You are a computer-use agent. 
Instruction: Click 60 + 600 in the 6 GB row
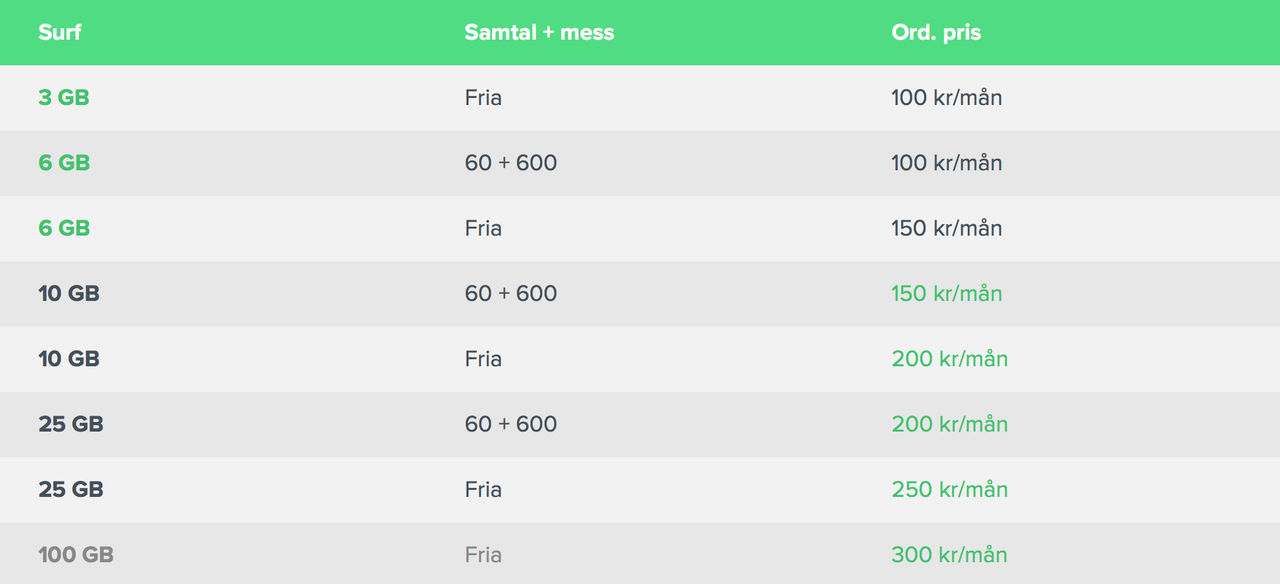[x=510, y=163]
